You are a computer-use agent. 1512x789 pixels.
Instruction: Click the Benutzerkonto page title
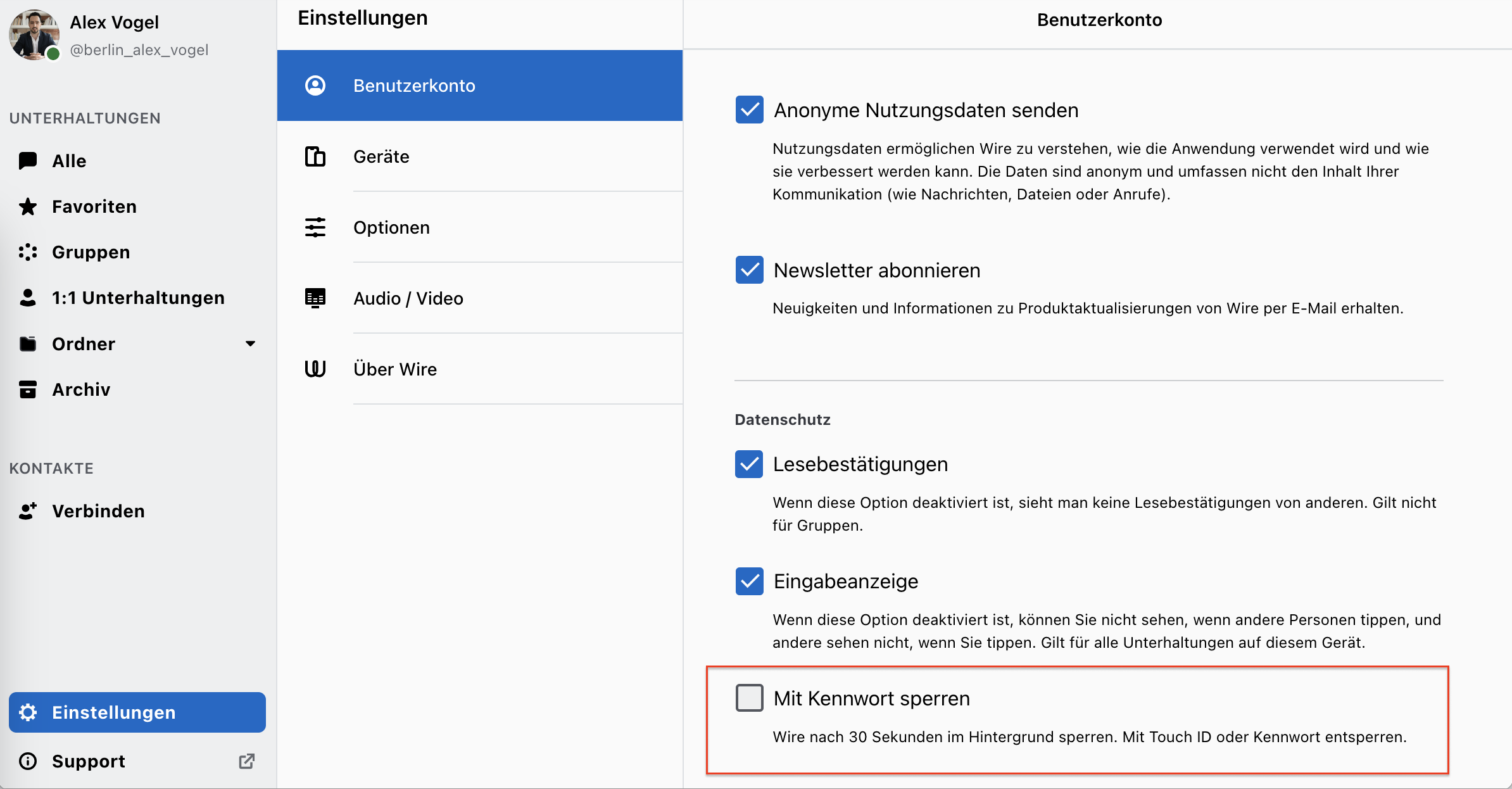[1100, 20]
